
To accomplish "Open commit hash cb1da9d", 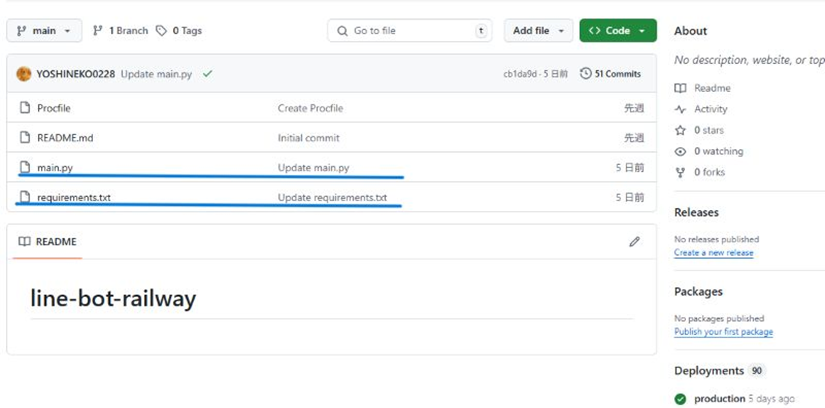I will pos(520,74).
